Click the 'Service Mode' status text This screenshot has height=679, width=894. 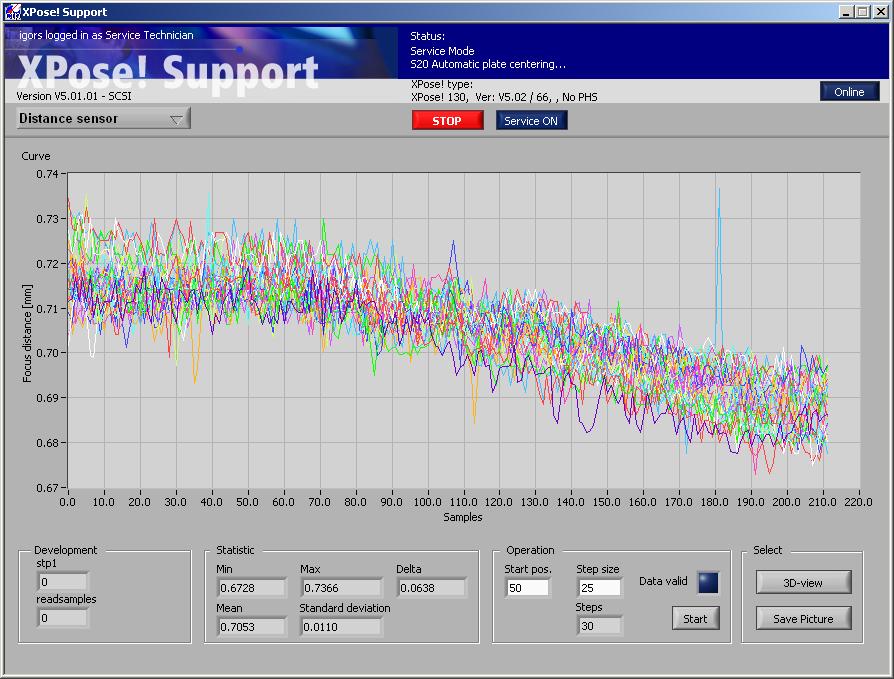pos(442,51)
